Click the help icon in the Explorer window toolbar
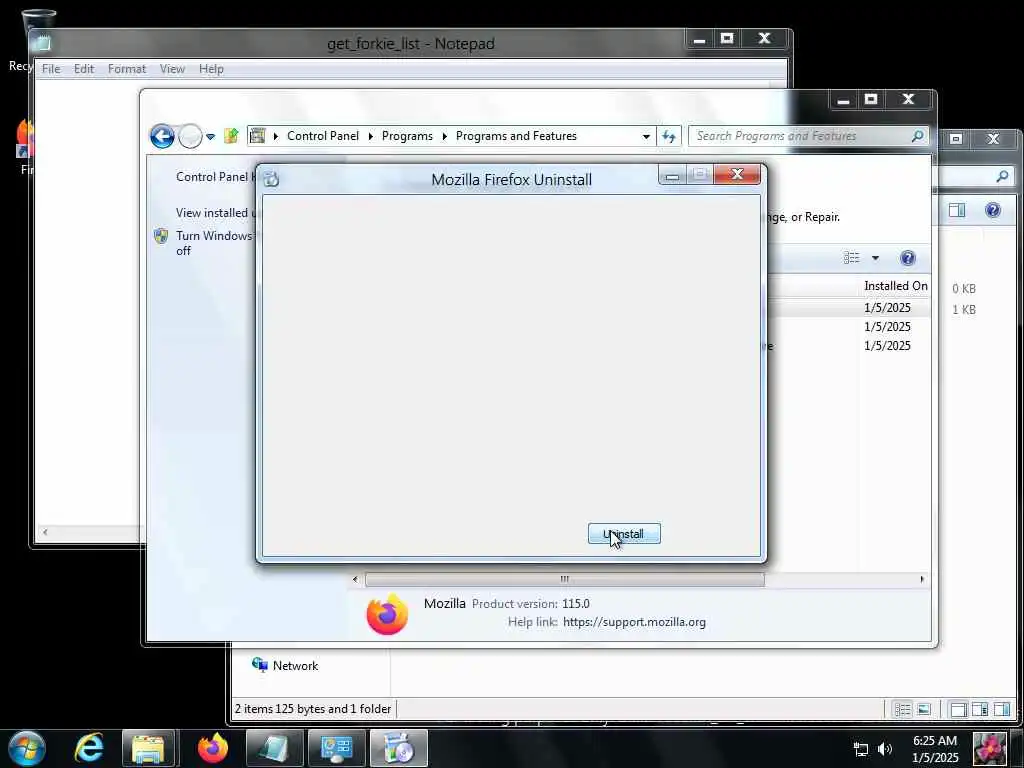Screen dimensions: 1024x768 993,210
